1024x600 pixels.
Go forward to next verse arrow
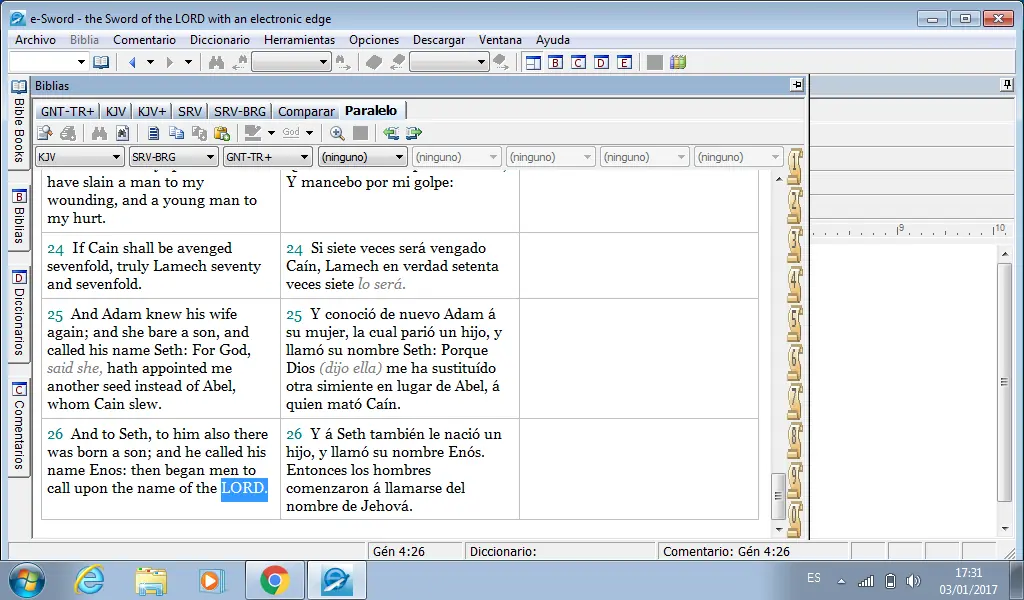coord(170,63)
